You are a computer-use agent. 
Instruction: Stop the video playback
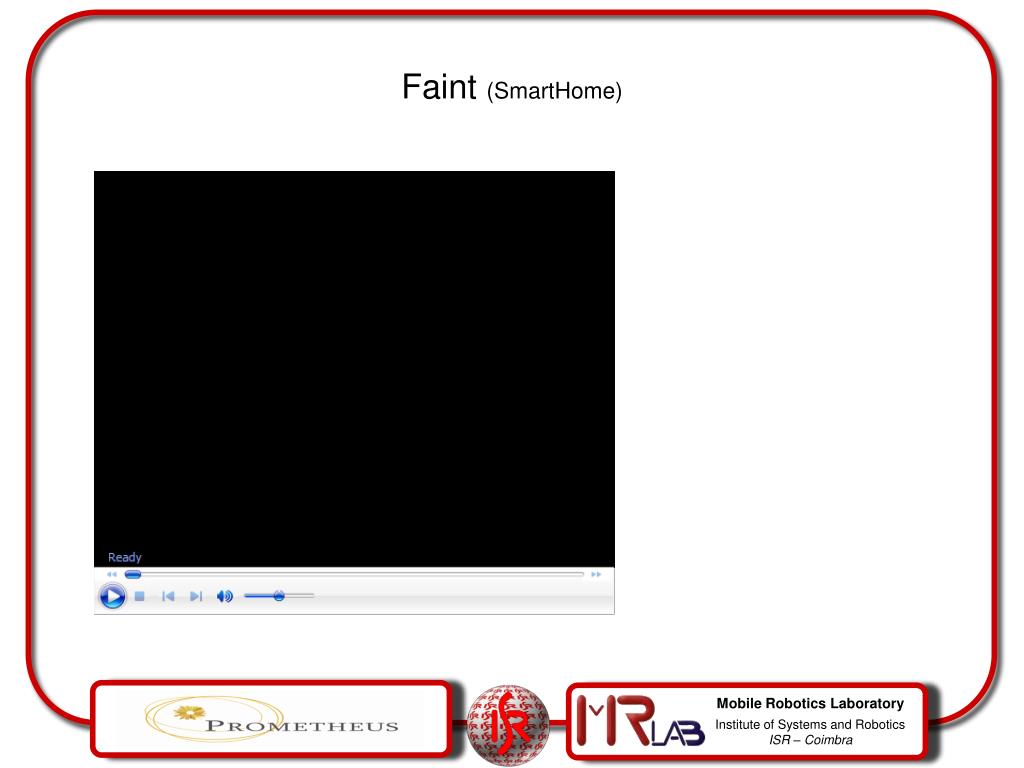pyautogui.click(x=140, y=596)
